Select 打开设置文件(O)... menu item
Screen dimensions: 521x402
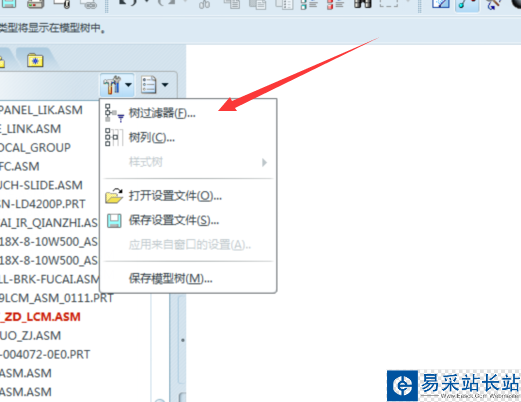(188, 196)
